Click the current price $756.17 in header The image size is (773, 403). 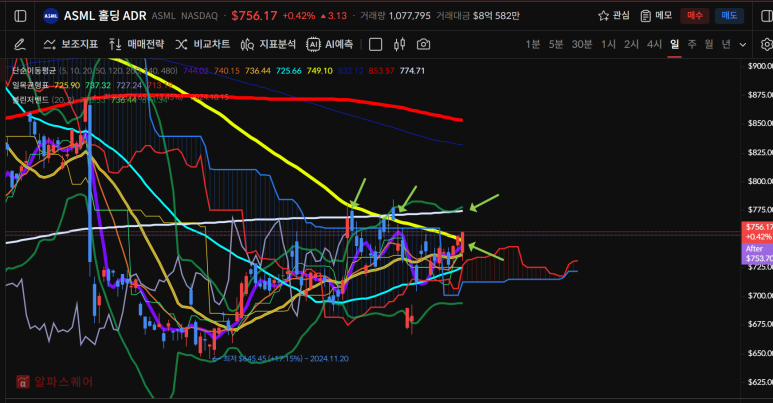coord(254,16)
